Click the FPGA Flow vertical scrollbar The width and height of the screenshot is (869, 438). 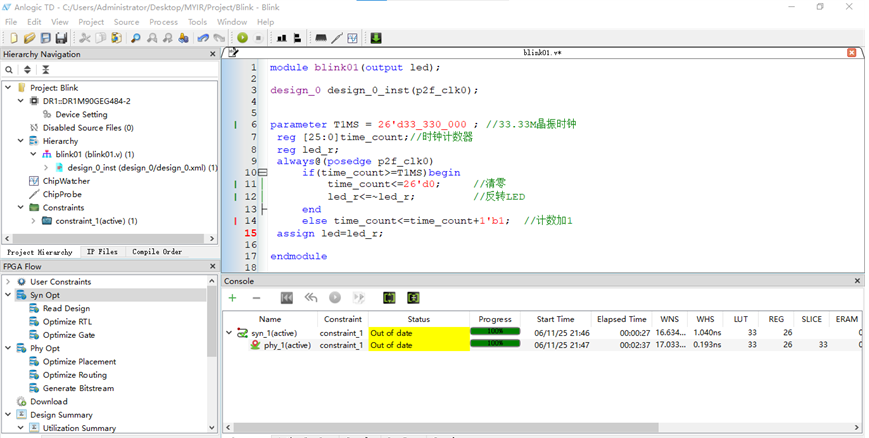(x=212, y=322)
